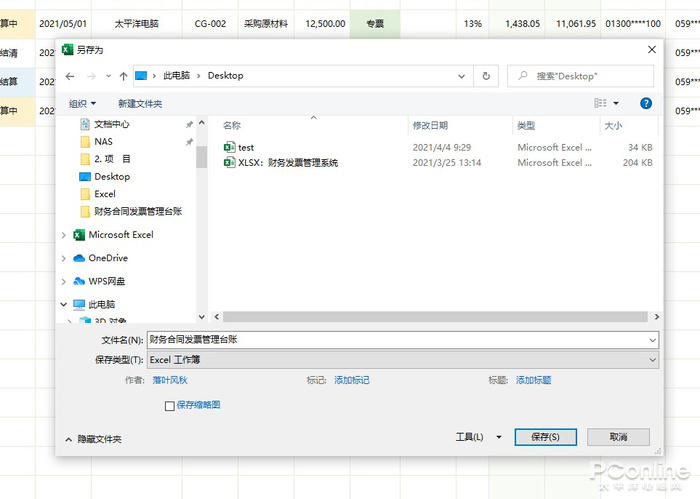Click CG-002 cell in spreadsheet
700x499 pixels.
click(210, 24)
